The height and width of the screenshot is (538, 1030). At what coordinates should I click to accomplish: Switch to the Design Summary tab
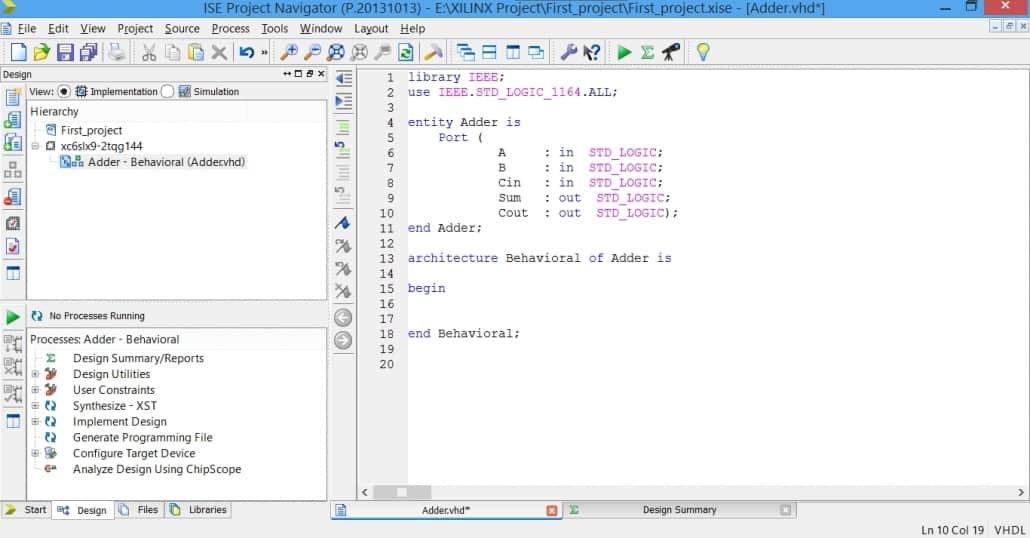pos(678,510)
